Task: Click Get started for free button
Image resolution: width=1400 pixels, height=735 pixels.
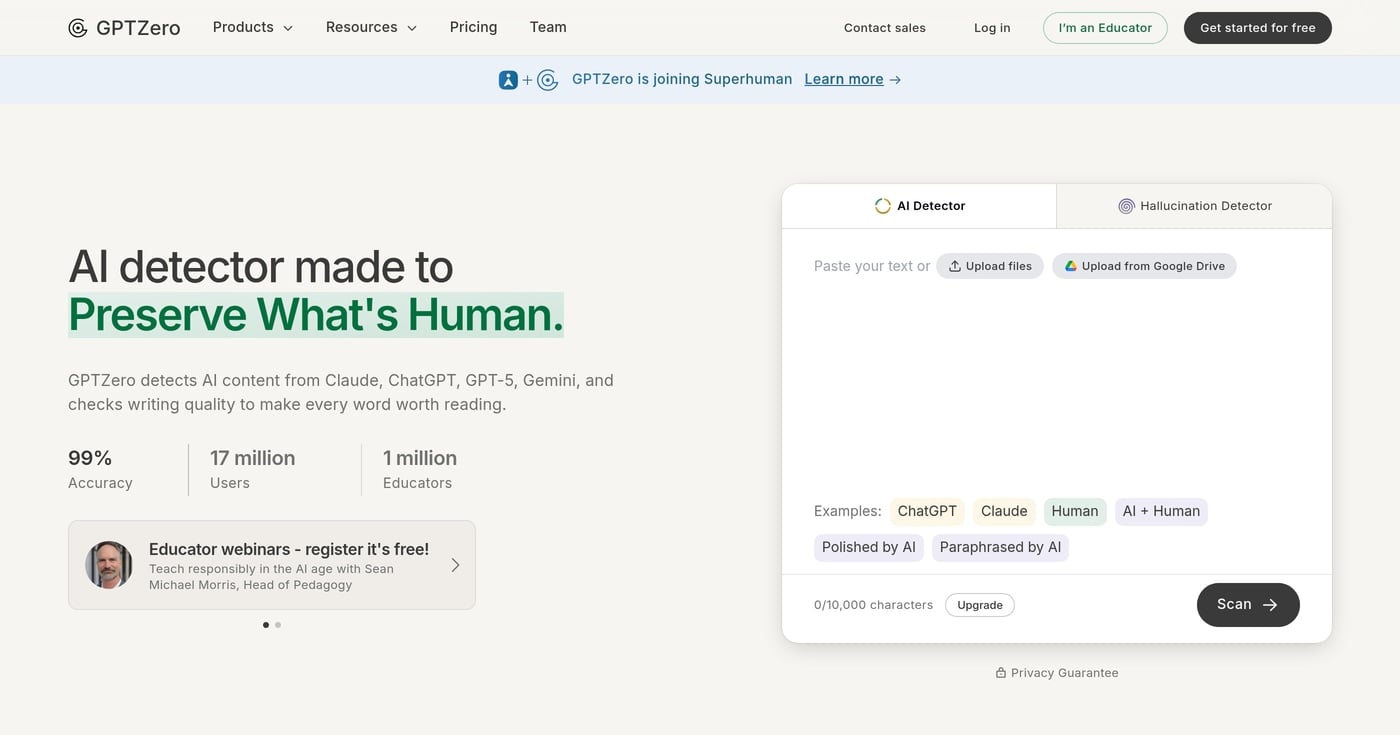Action: 1258,28
